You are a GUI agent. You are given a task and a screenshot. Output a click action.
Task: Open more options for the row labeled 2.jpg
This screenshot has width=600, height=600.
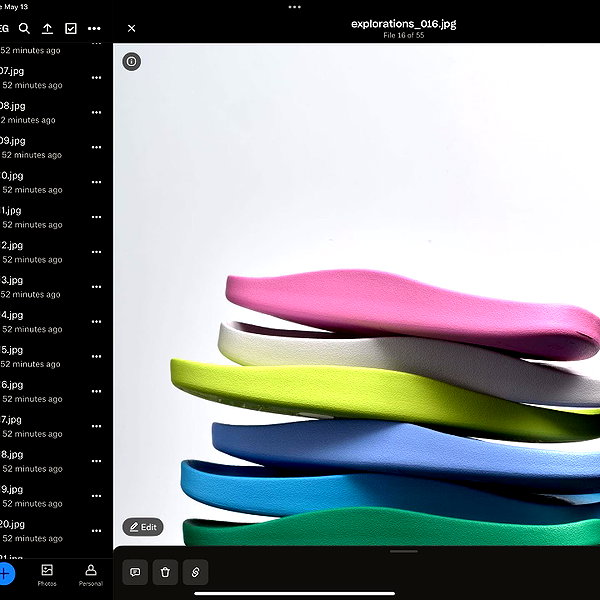pyautogui.click(x=96, y=252)
